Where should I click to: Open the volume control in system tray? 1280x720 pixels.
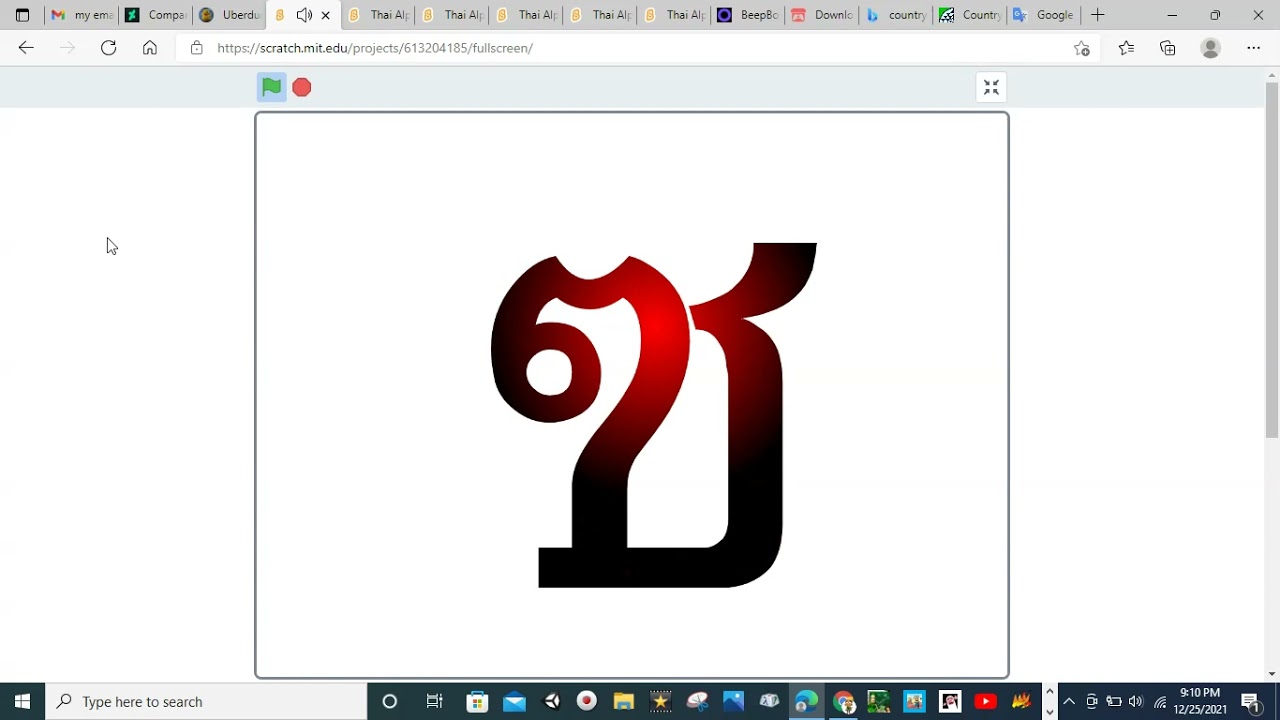[1136, 701]
